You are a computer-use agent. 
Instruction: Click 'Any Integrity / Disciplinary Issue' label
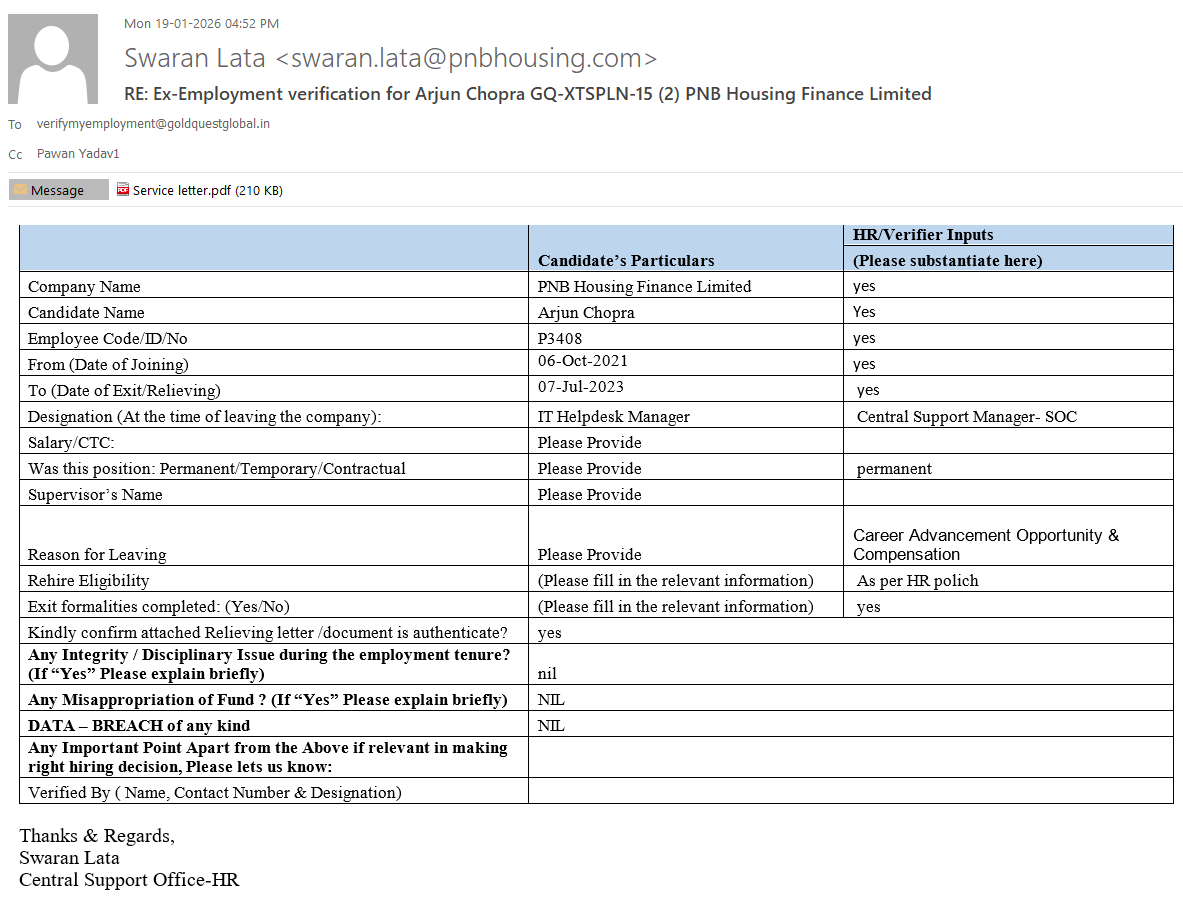(x=269, y=664)
